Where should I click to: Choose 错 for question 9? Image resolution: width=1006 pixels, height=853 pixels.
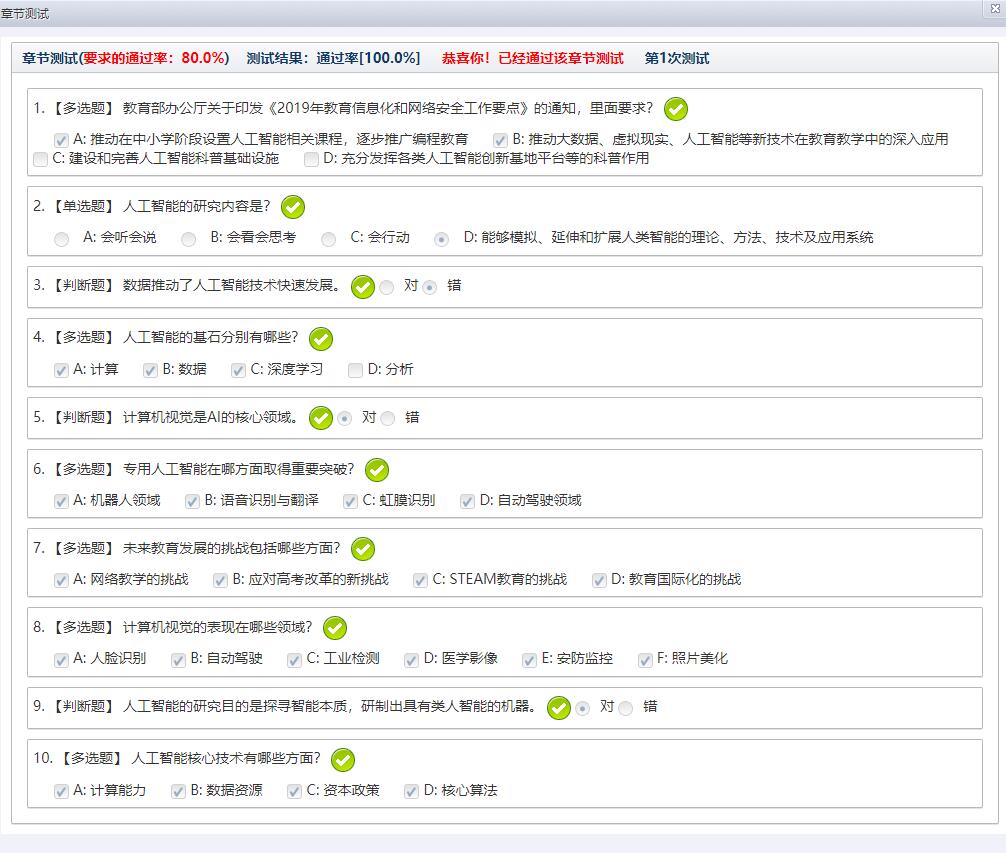[x=626, y=708]
